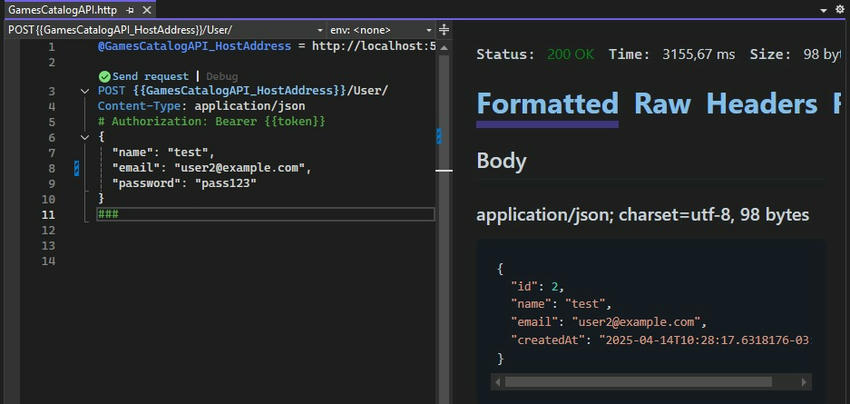Click the 3155,67 ms time value
The width and height of the screenshot is (850, 404).
click(x=699, y=54)
